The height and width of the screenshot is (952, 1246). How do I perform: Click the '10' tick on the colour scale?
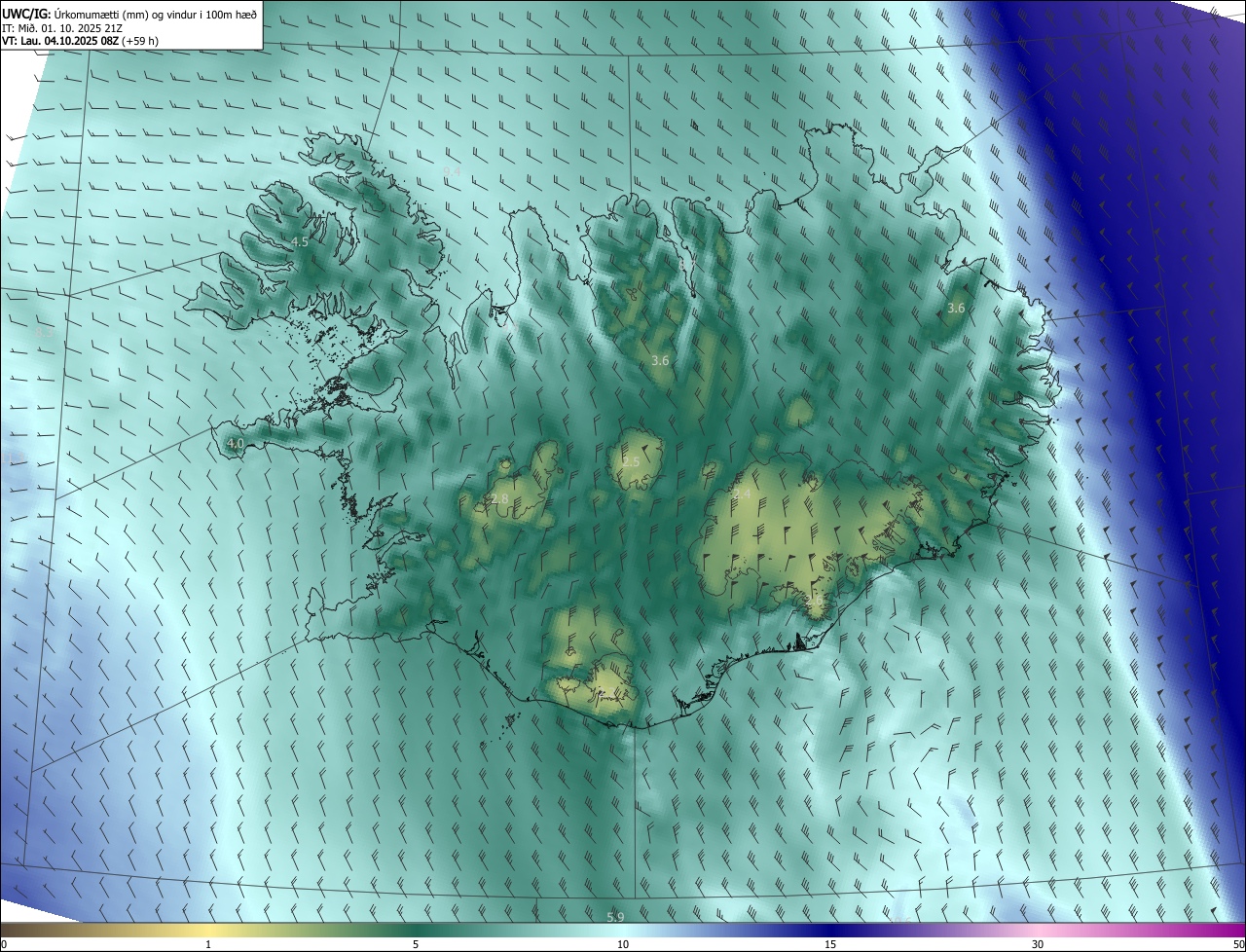click(623, 944)
